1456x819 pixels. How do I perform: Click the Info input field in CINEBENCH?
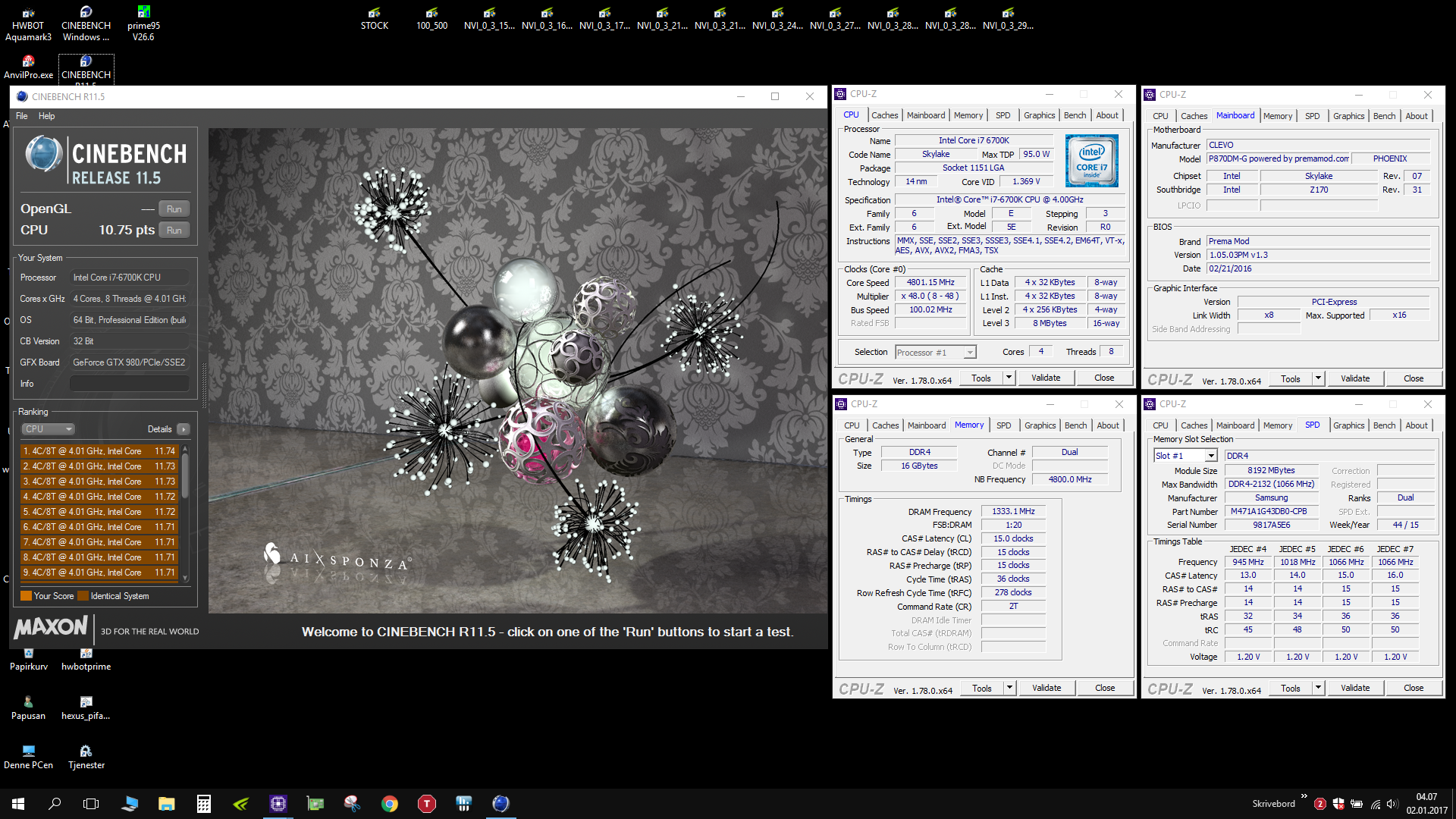[129, 384]
